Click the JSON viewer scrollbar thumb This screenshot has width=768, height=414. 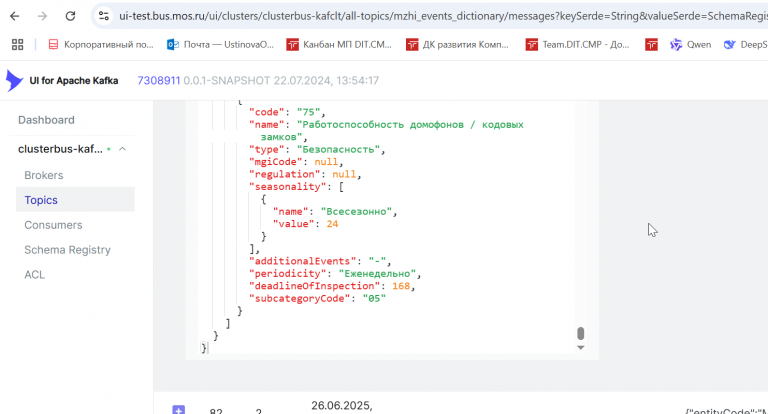[580, 333]
